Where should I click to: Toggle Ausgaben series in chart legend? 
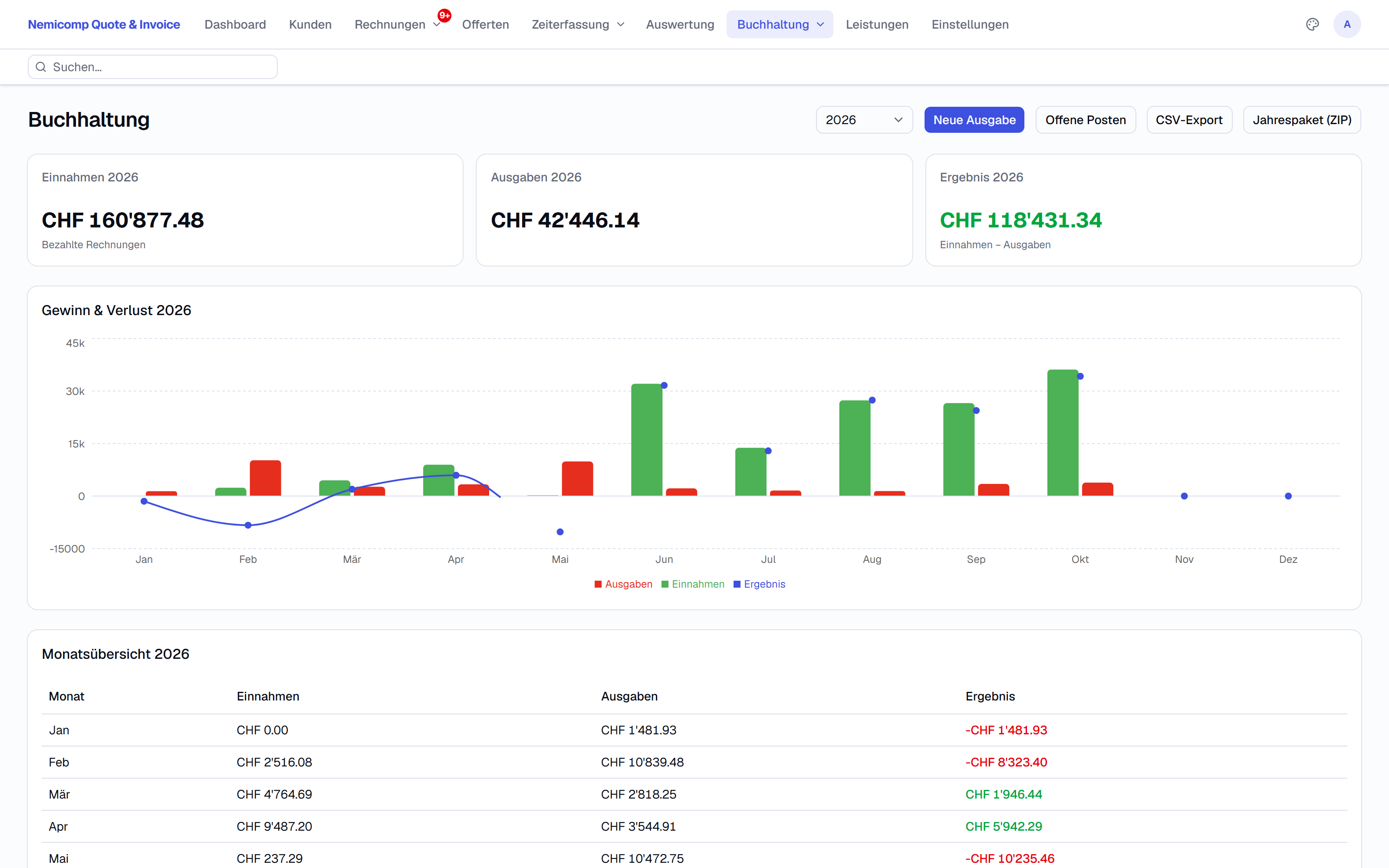623,584
